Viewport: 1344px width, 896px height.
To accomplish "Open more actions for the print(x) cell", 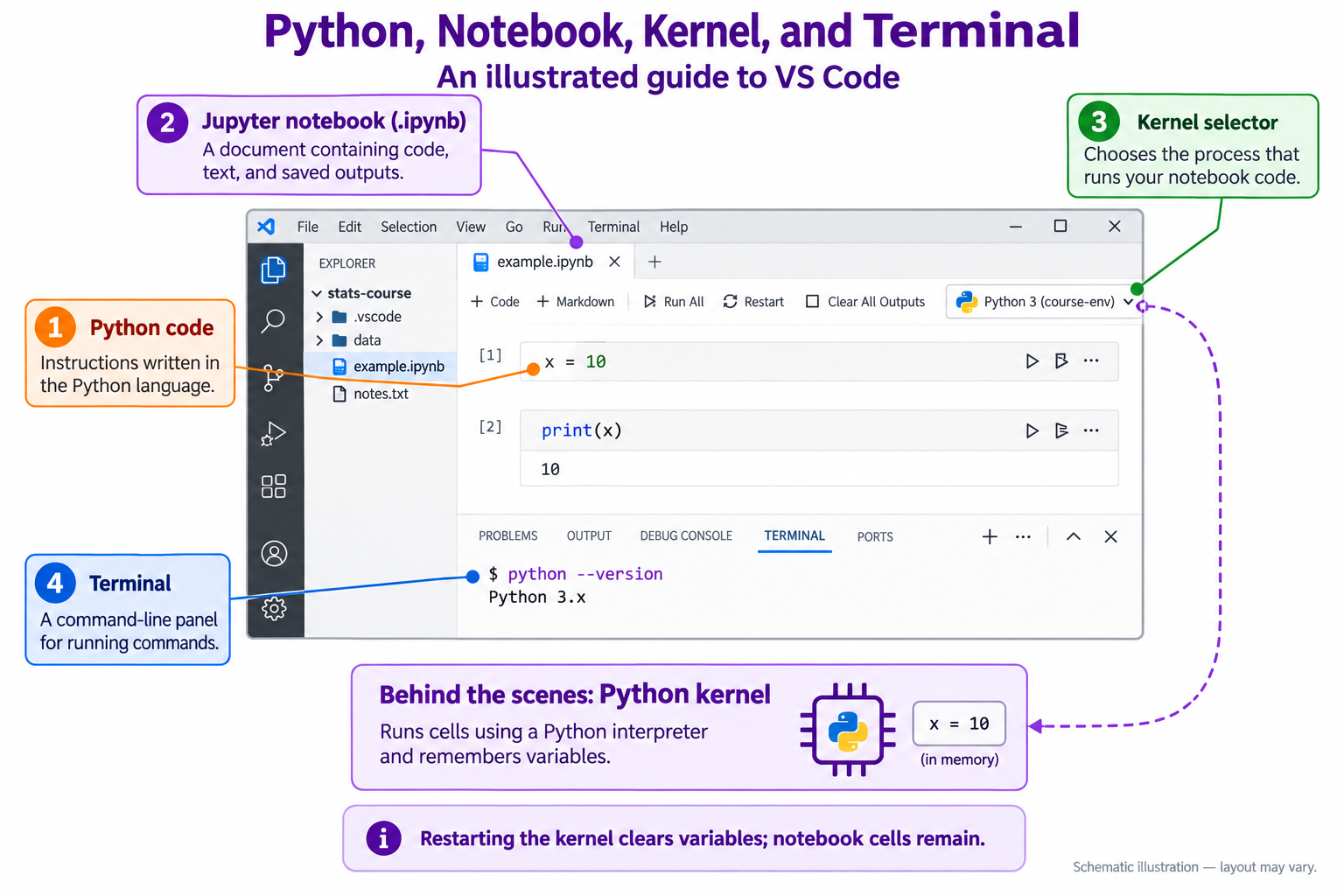I will (1091, 430).
